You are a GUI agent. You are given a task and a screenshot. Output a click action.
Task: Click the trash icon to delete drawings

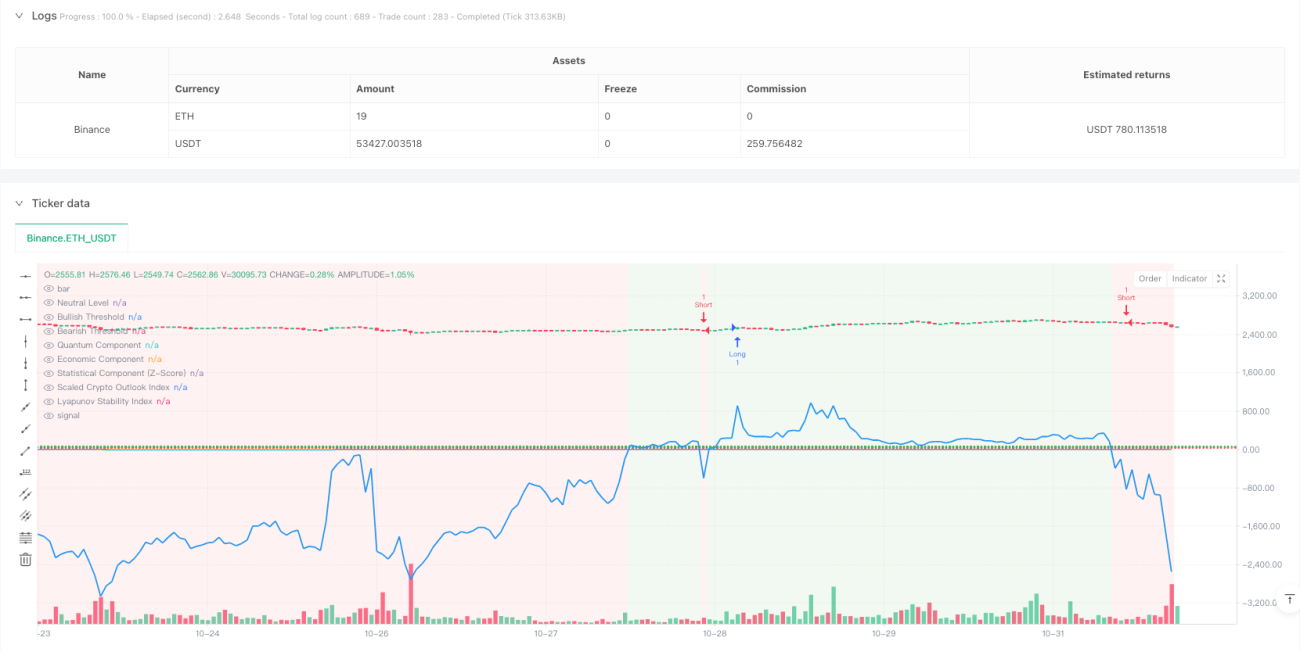[25, 560]
